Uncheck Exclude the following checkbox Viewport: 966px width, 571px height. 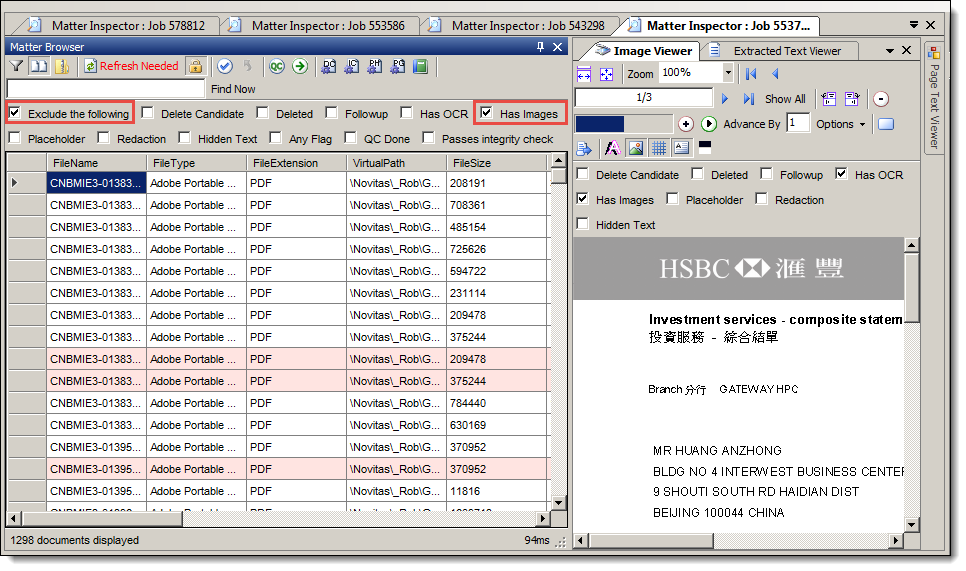tap(15, 113)
